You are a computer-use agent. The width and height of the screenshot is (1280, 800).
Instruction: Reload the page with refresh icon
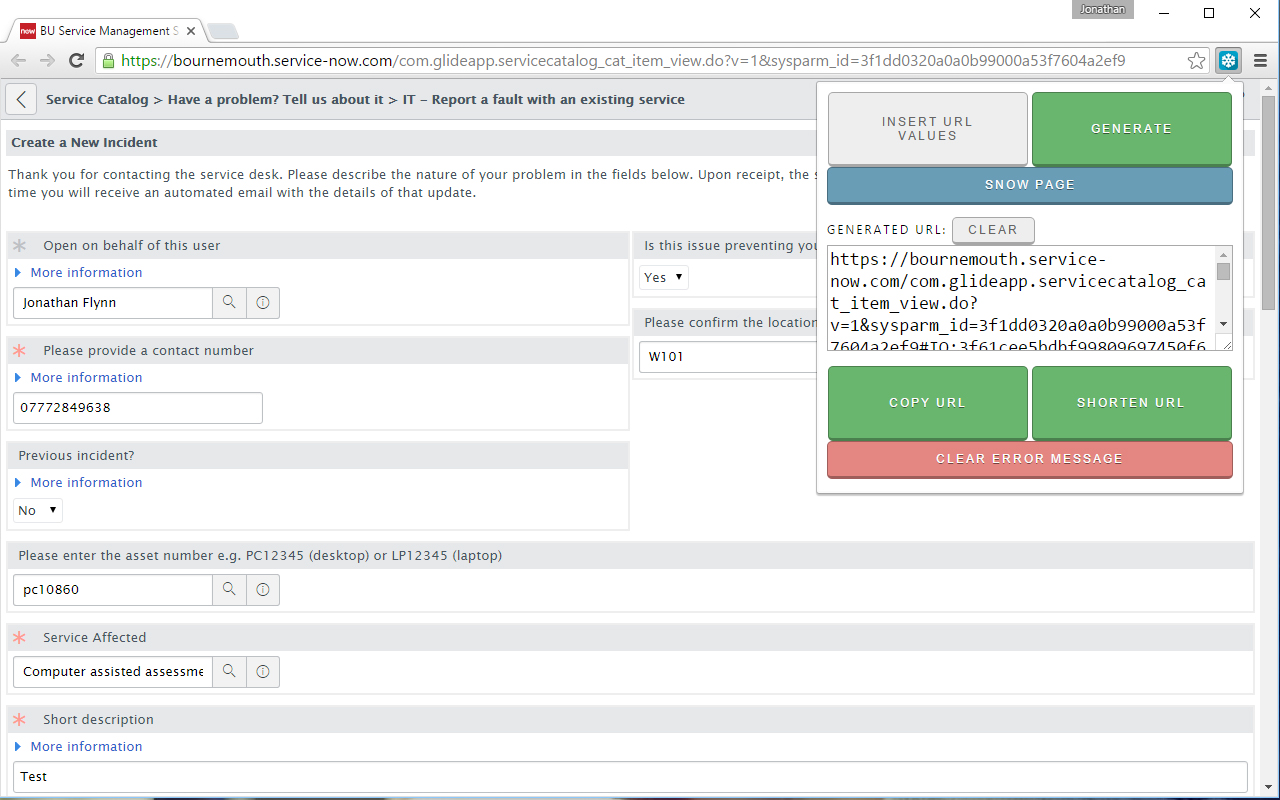(x=76, y=61)
